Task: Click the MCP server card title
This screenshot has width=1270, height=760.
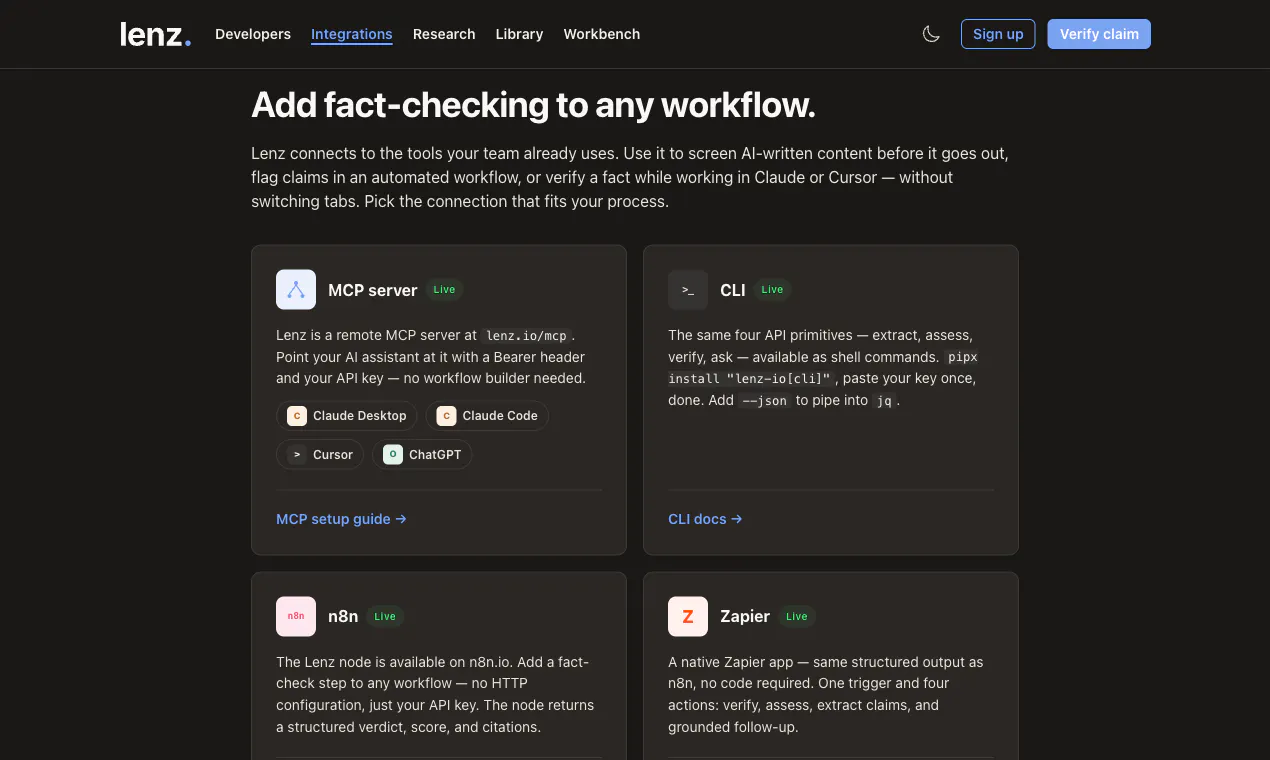Action: 373,290
